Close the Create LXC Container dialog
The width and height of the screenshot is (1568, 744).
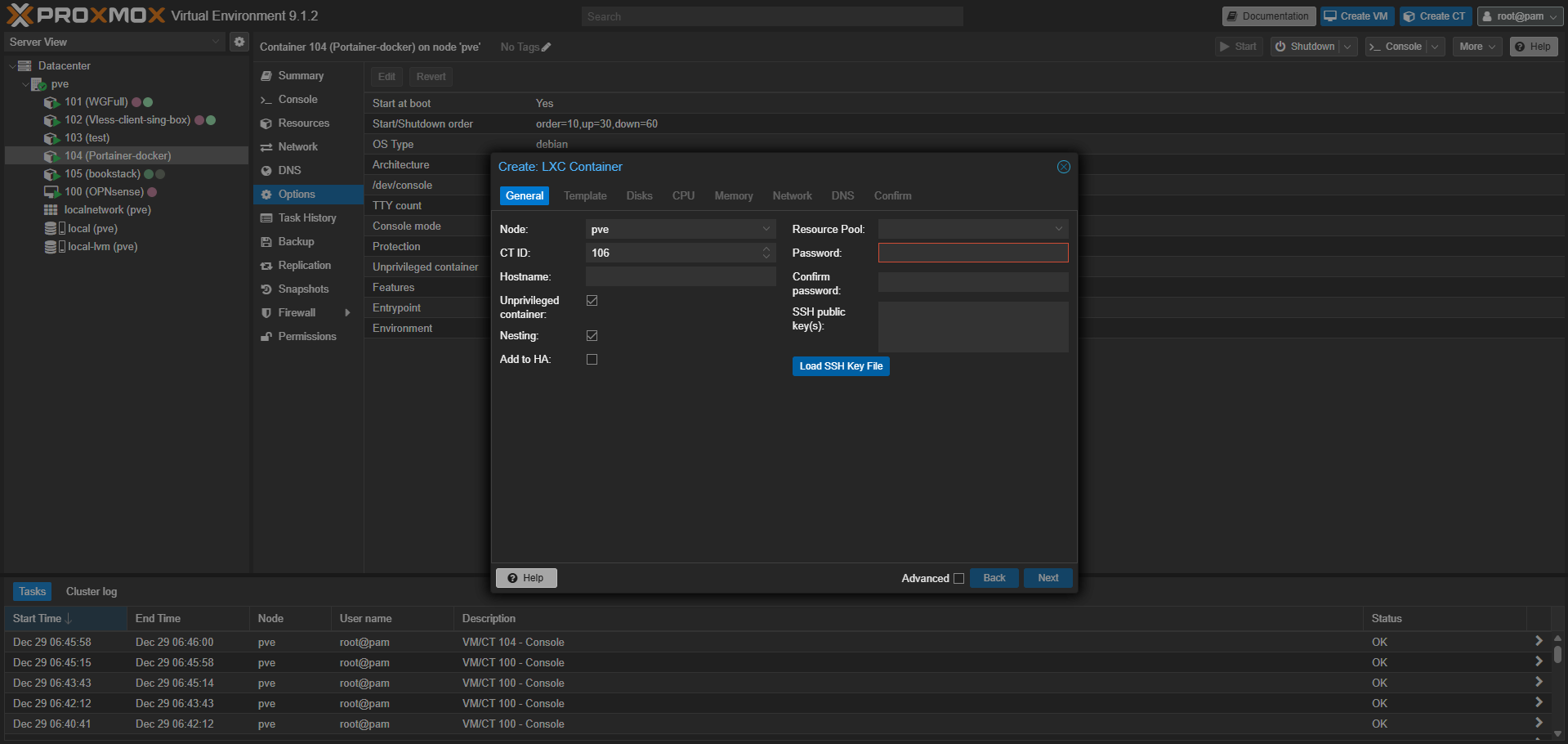tap(1063, 167)
